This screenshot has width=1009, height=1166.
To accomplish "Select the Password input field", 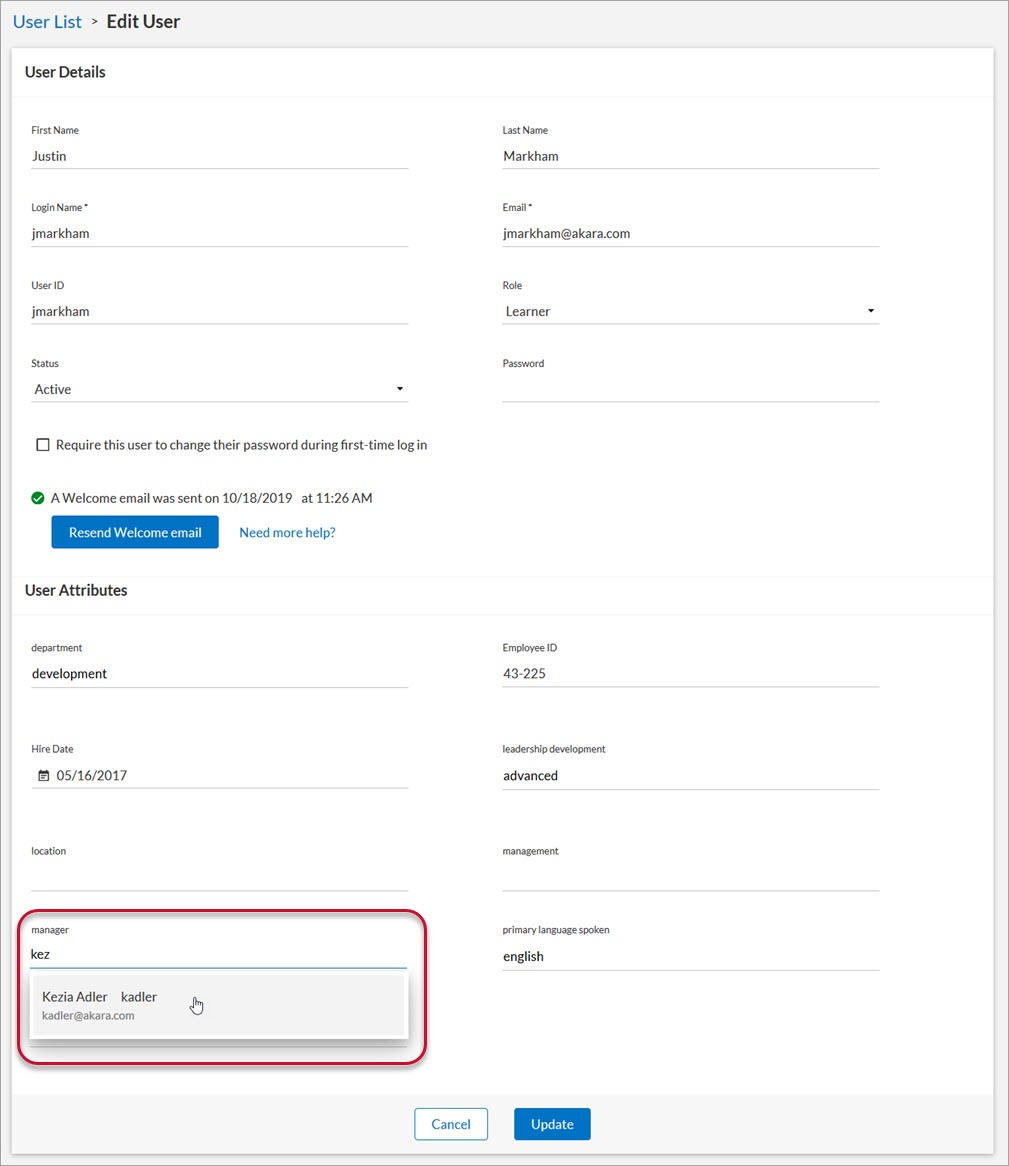I will pos(690,389).
